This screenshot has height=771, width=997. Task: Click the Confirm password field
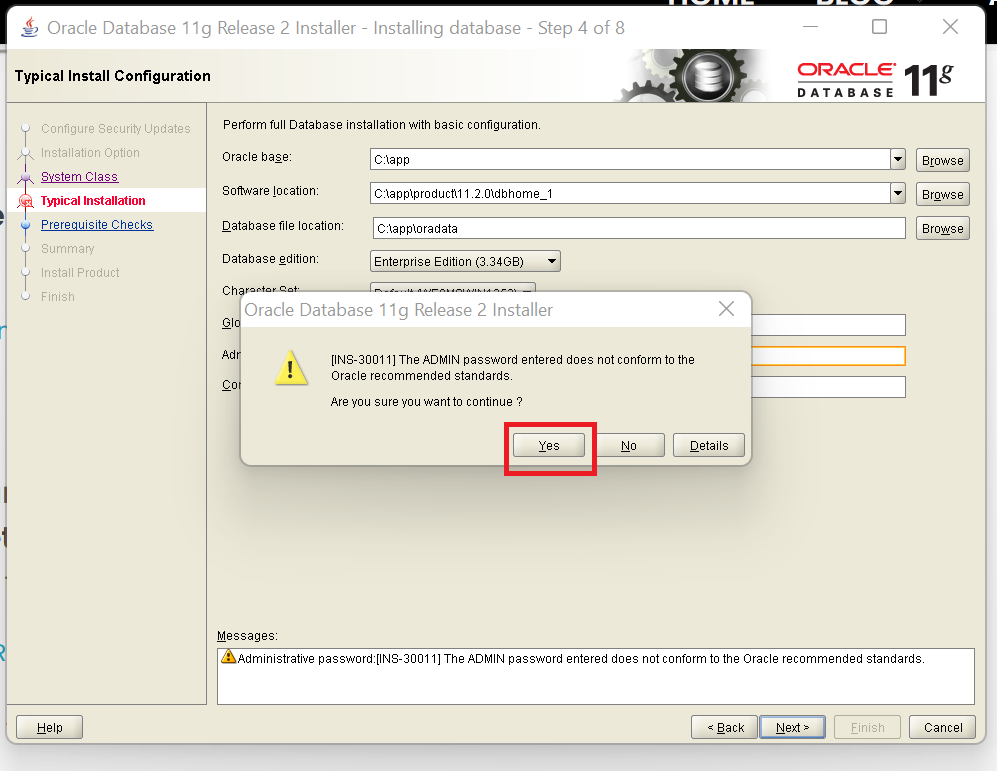(x=829, y=387)
